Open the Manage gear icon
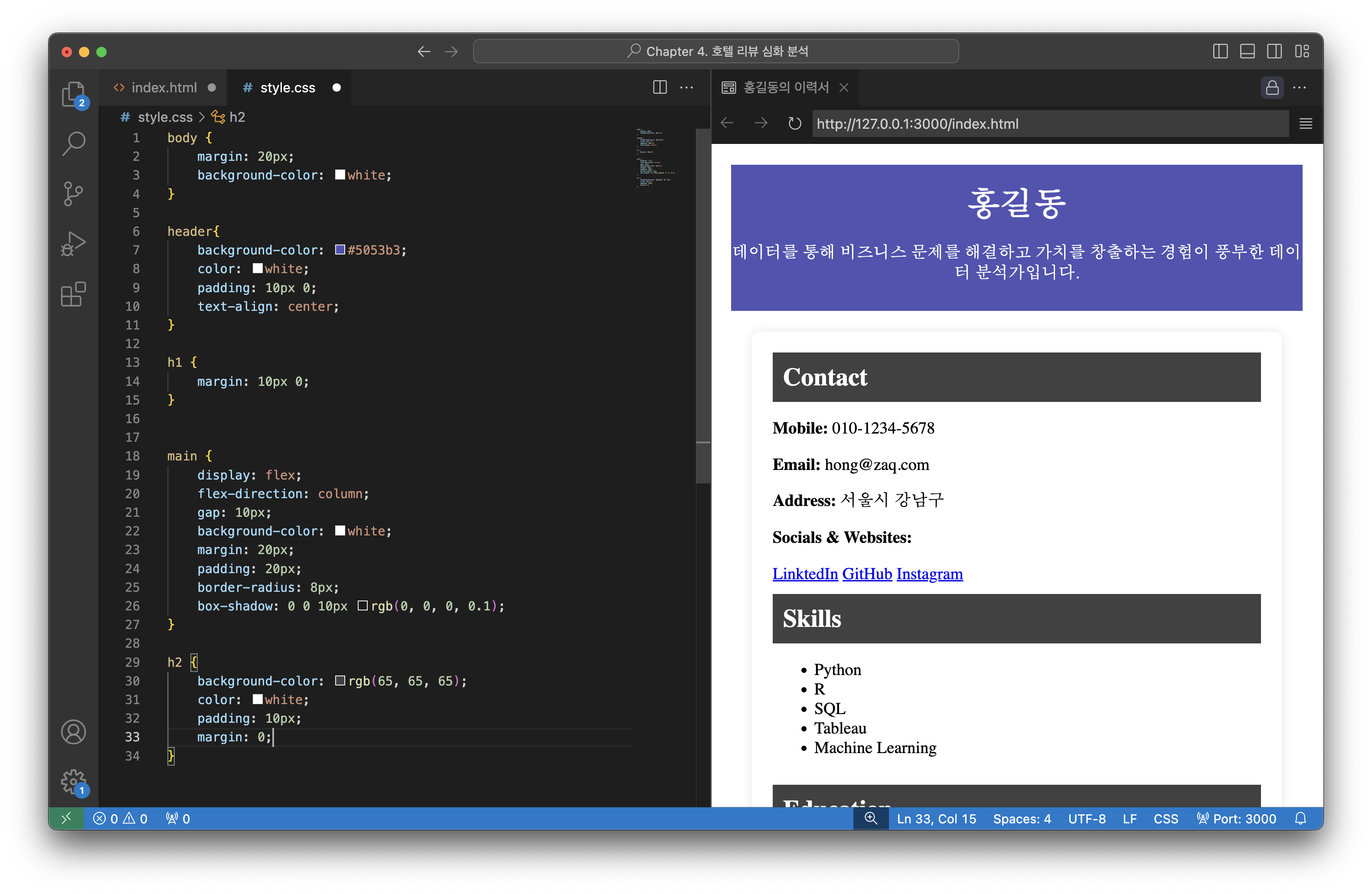The width and height of the screenshot is (1372, 894). (x=73, y=781)
